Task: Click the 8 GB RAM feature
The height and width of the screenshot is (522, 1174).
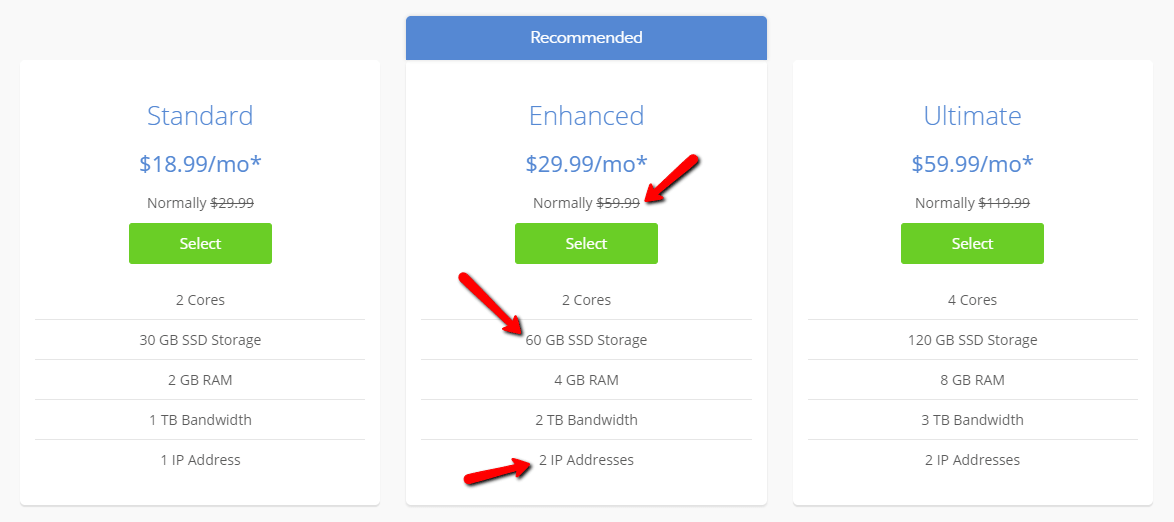Action: [972, 380]
